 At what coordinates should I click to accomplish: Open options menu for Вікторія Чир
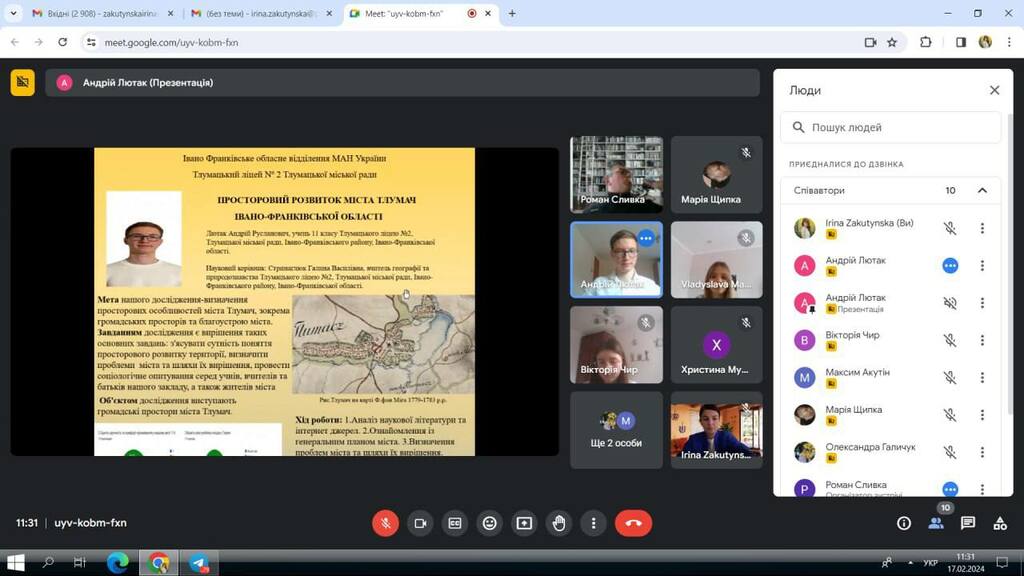pyautogui.click(x=982, y=340)
